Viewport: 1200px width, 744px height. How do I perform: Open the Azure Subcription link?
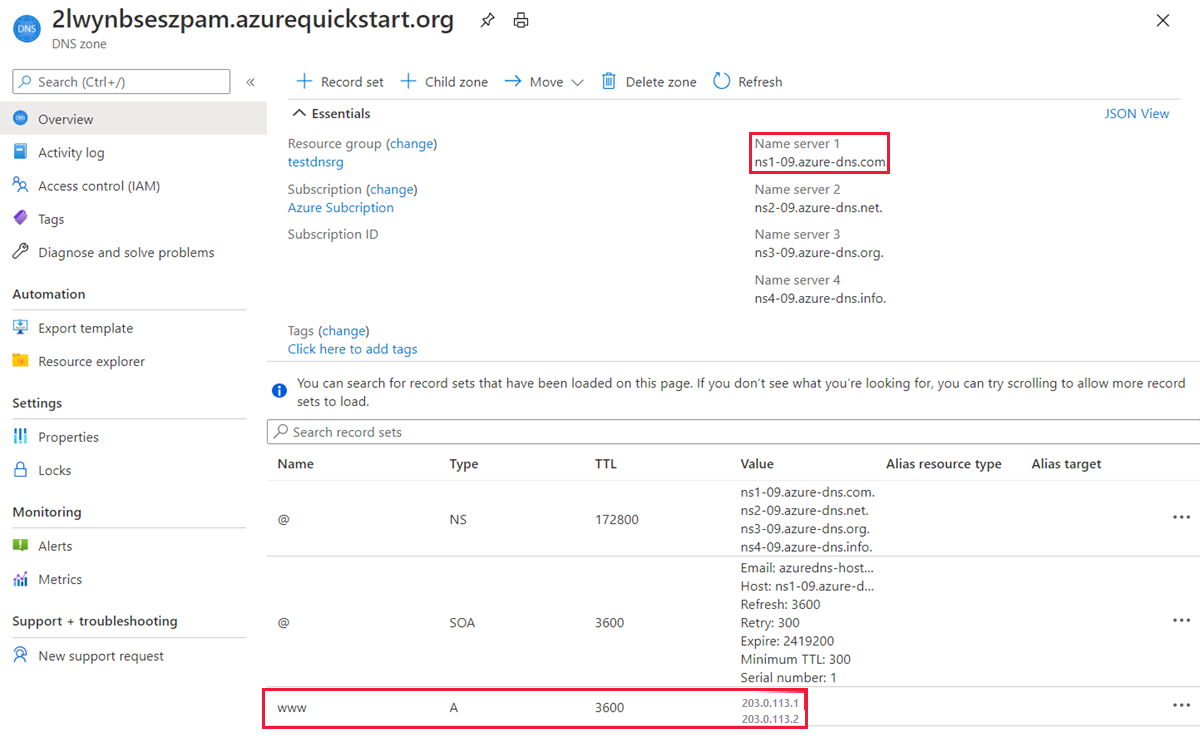click(x=341, y=207)
